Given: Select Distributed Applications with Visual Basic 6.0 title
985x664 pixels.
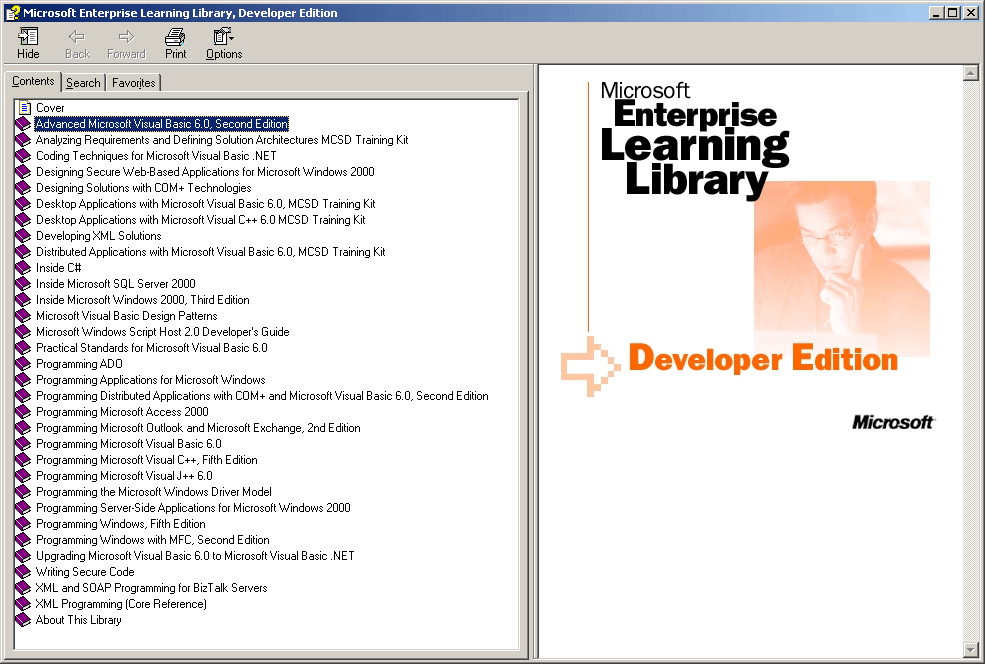Looking at the screenshot, I should [x=210, y=252].
